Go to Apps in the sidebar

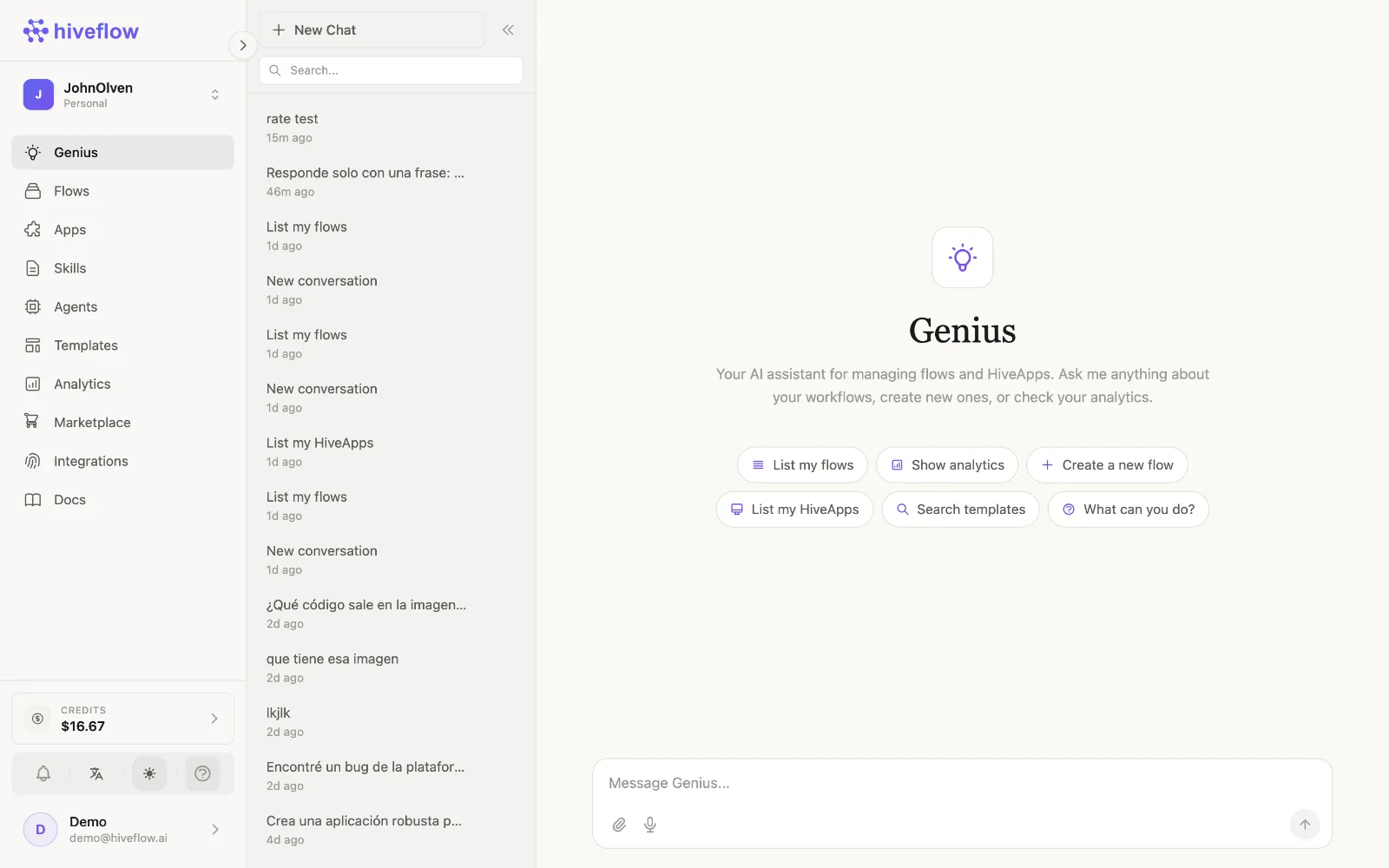pos(122,230)
